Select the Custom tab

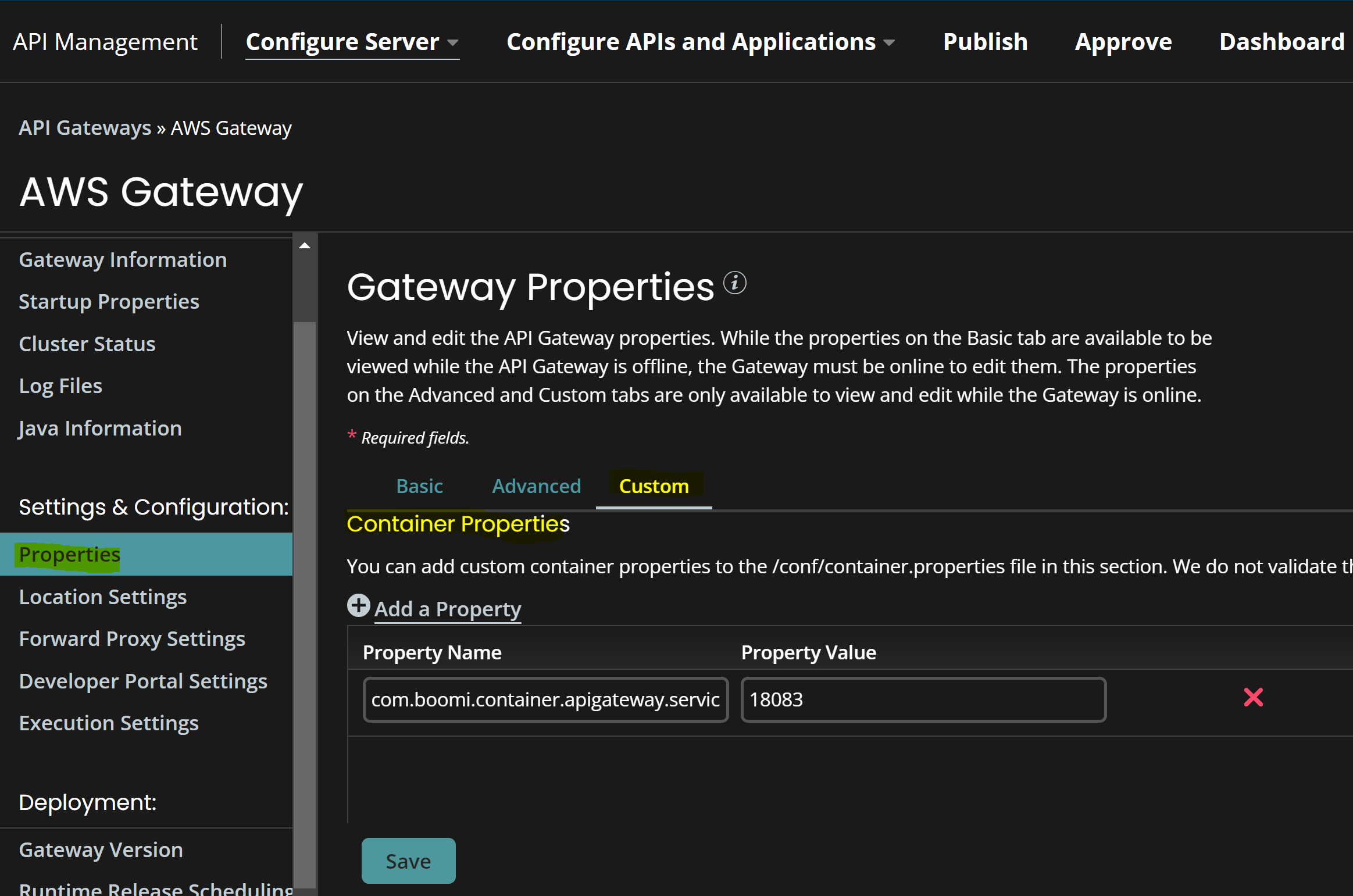pos(654,486)
